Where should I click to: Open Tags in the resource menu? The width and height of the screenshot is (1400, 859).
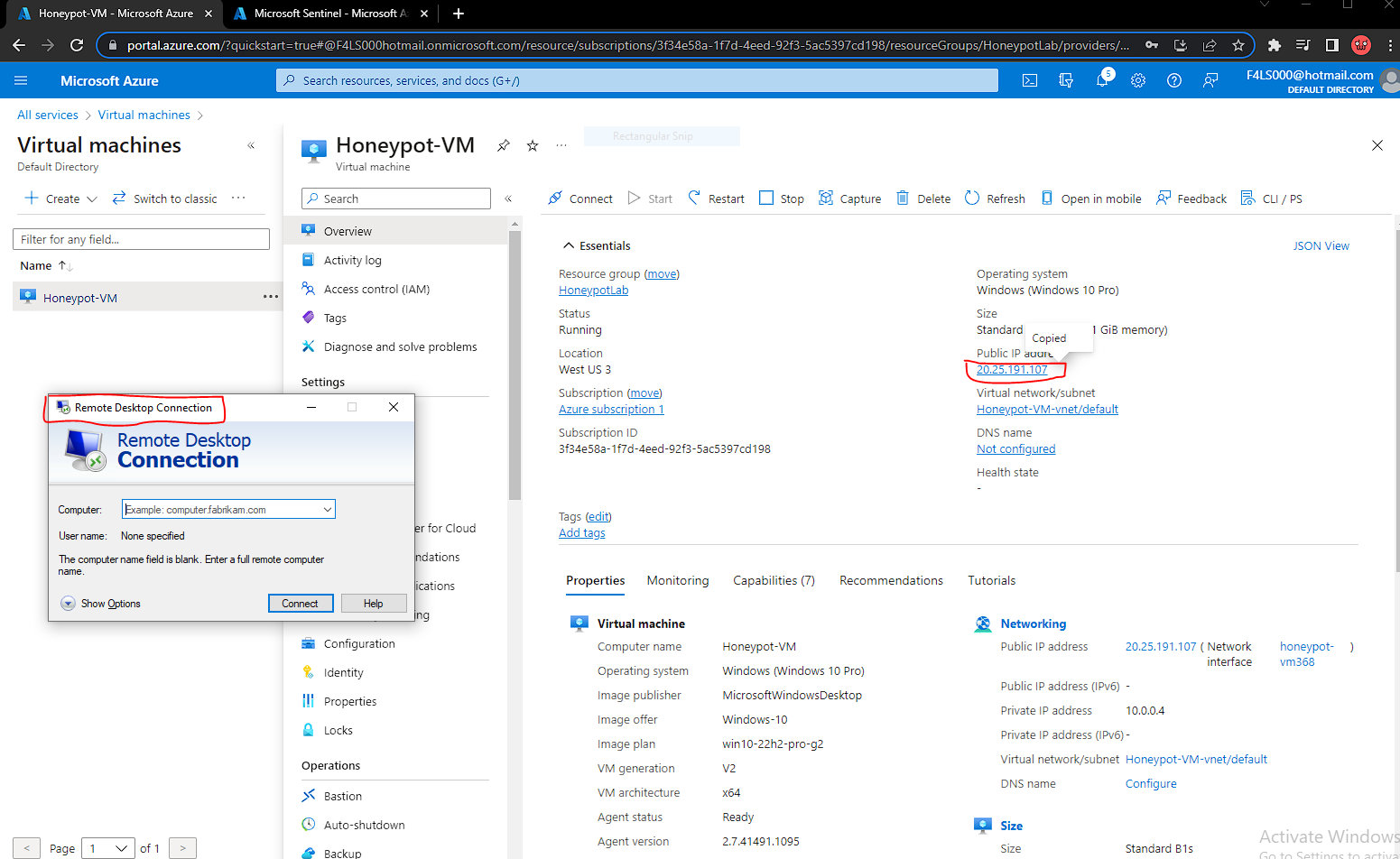(335, 318)
